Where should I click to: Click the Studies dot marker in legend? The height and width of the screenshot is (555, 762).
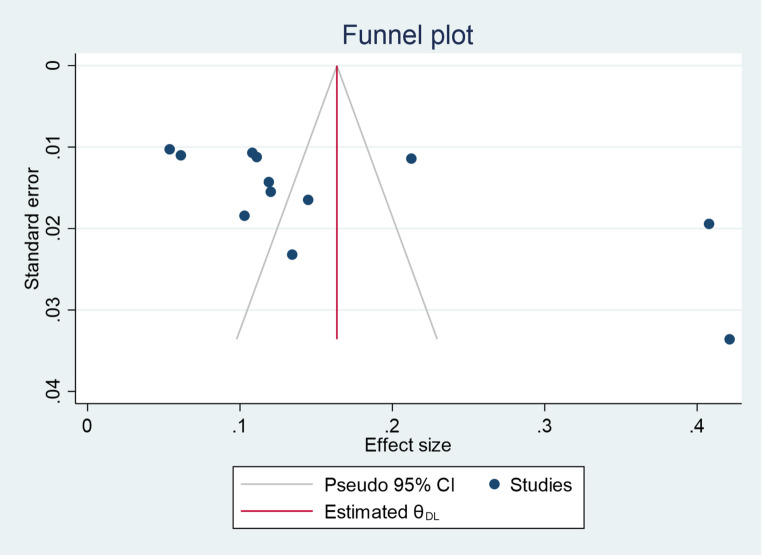pyautogui.click(x=494, y=486)
